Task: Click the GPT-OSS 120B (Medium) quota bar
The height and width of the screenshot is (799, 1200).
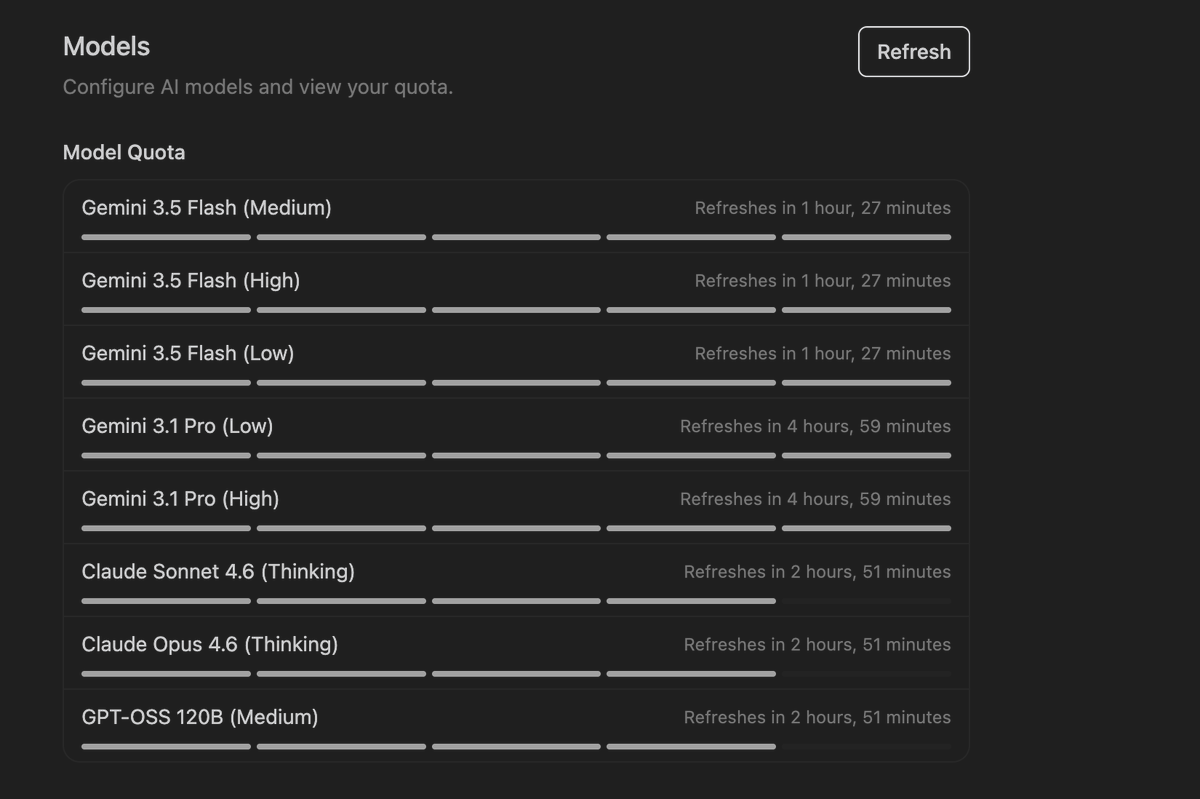Action: click(x=516, y=747)
